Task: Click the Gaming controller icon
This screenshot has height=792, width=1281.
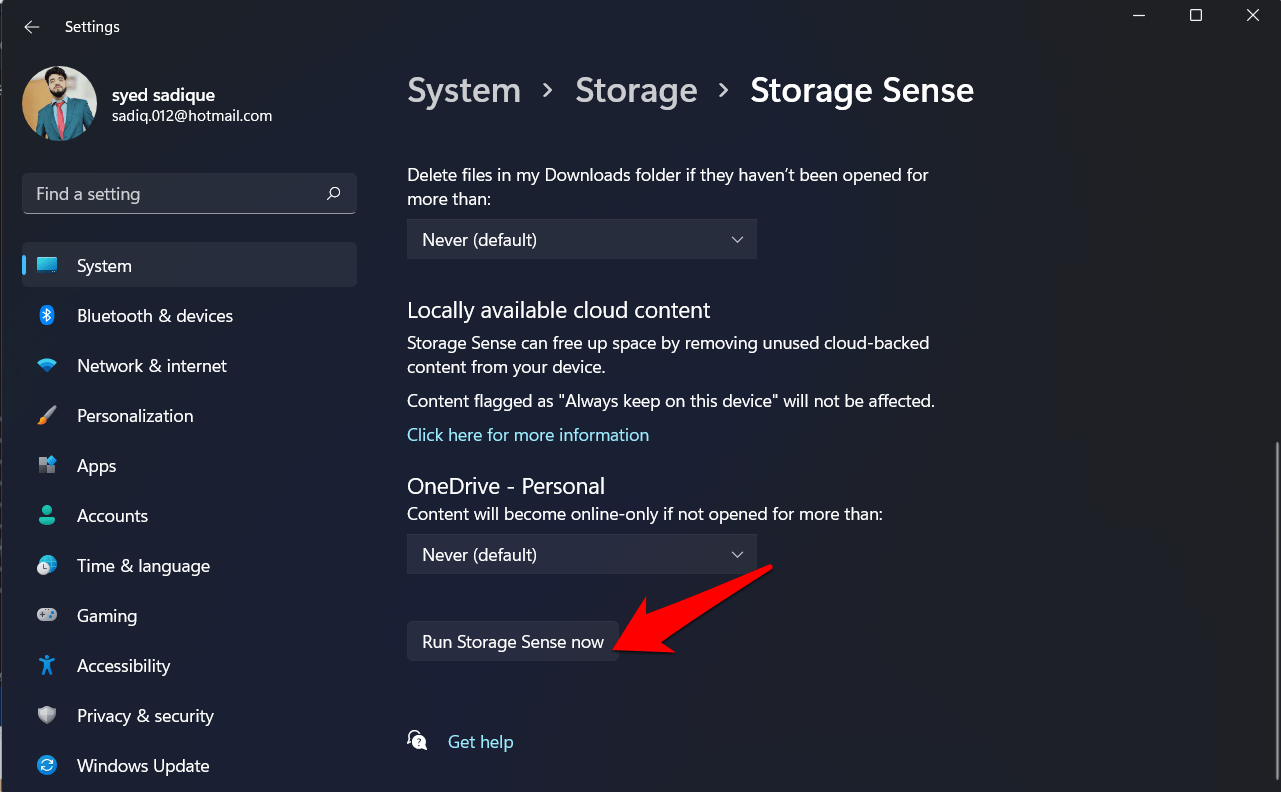Action: coord(47,616)
